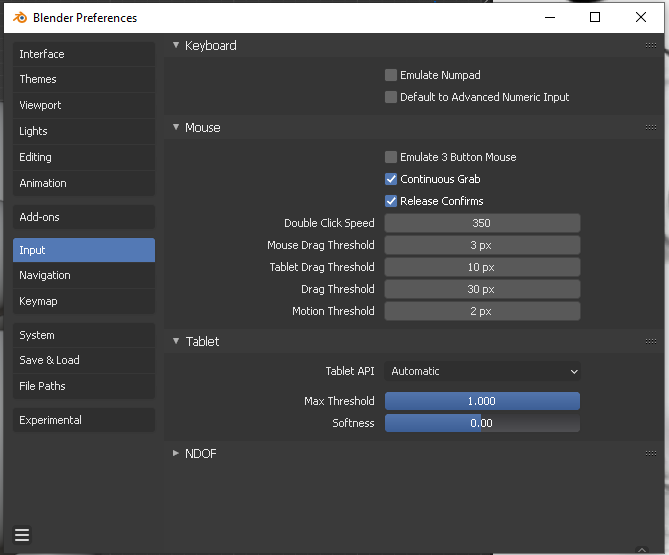
Task: Open the Keymap section
Action: tap(84, 301)
